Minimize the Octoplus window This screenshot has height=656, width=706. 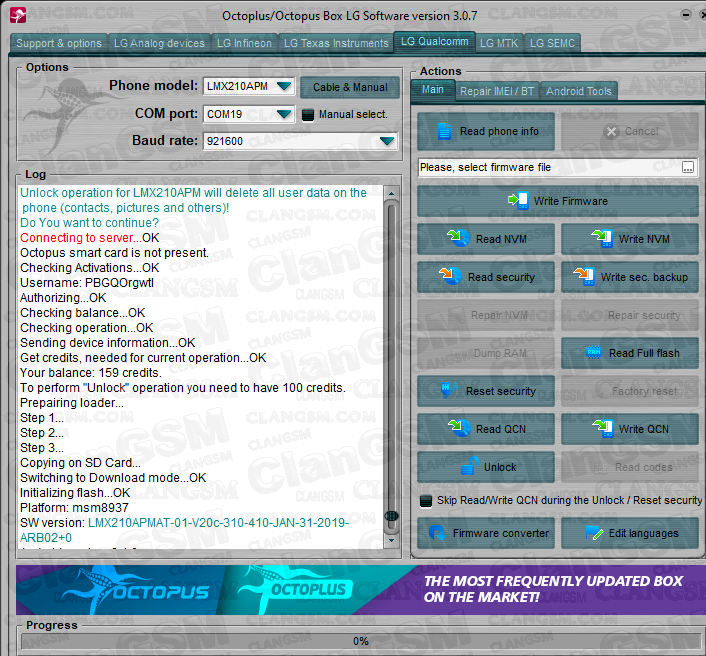[x=686, y=15]
